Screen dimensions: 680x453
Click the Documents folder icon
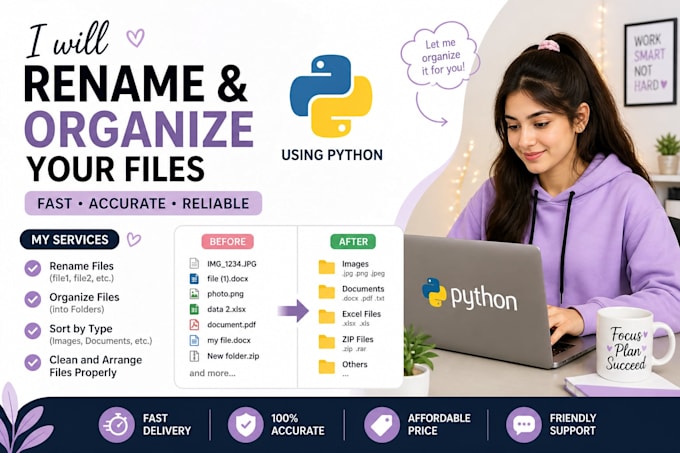(x=327, y=292)
